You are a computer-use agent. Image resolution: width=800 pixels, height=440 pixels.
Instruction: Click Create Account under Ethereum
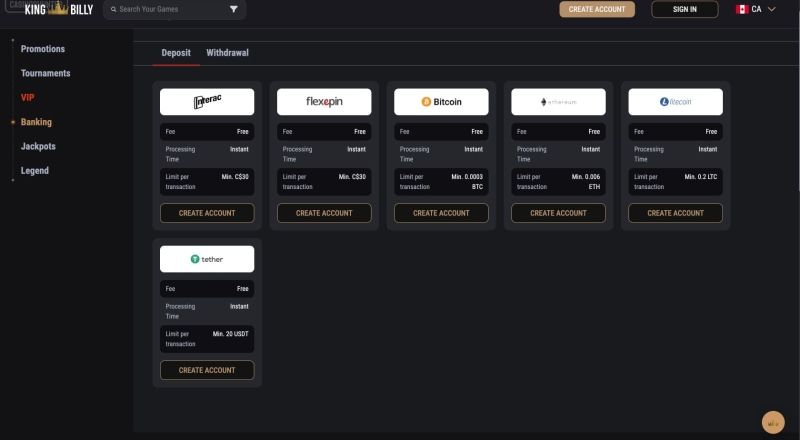coord(558,213)
